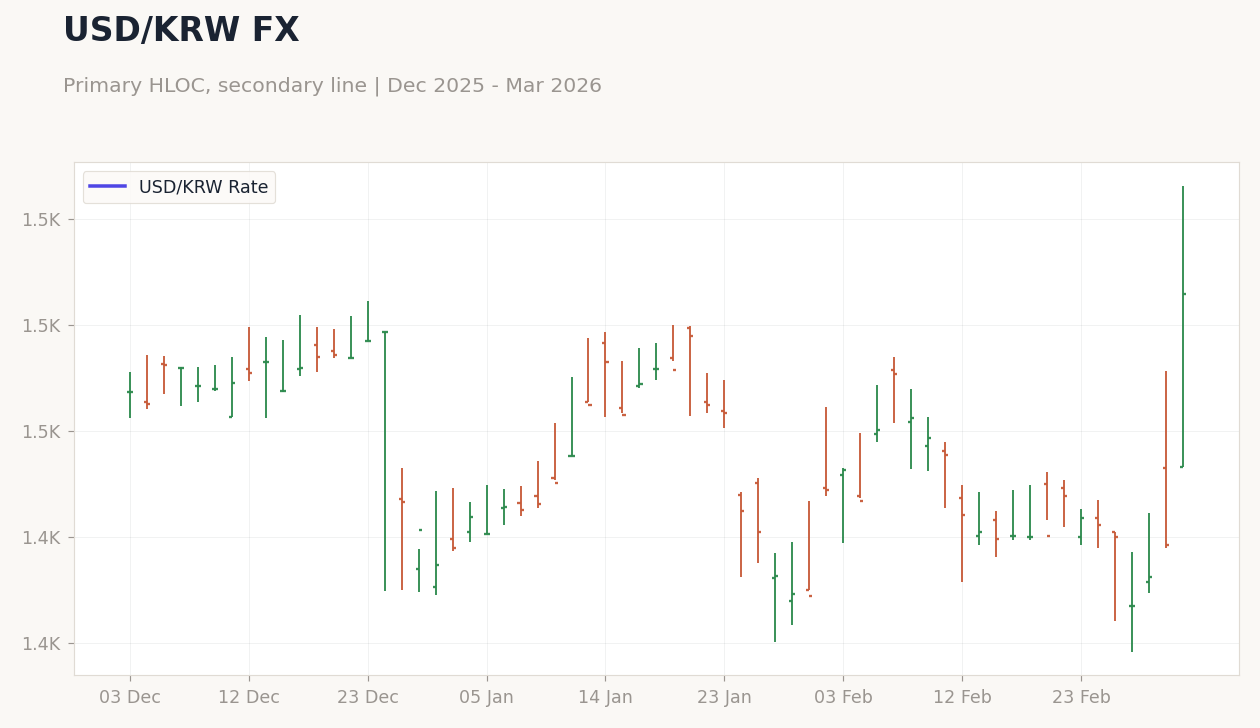
Task: Select the 05 Jan date label
Action: tap(487, 697)
